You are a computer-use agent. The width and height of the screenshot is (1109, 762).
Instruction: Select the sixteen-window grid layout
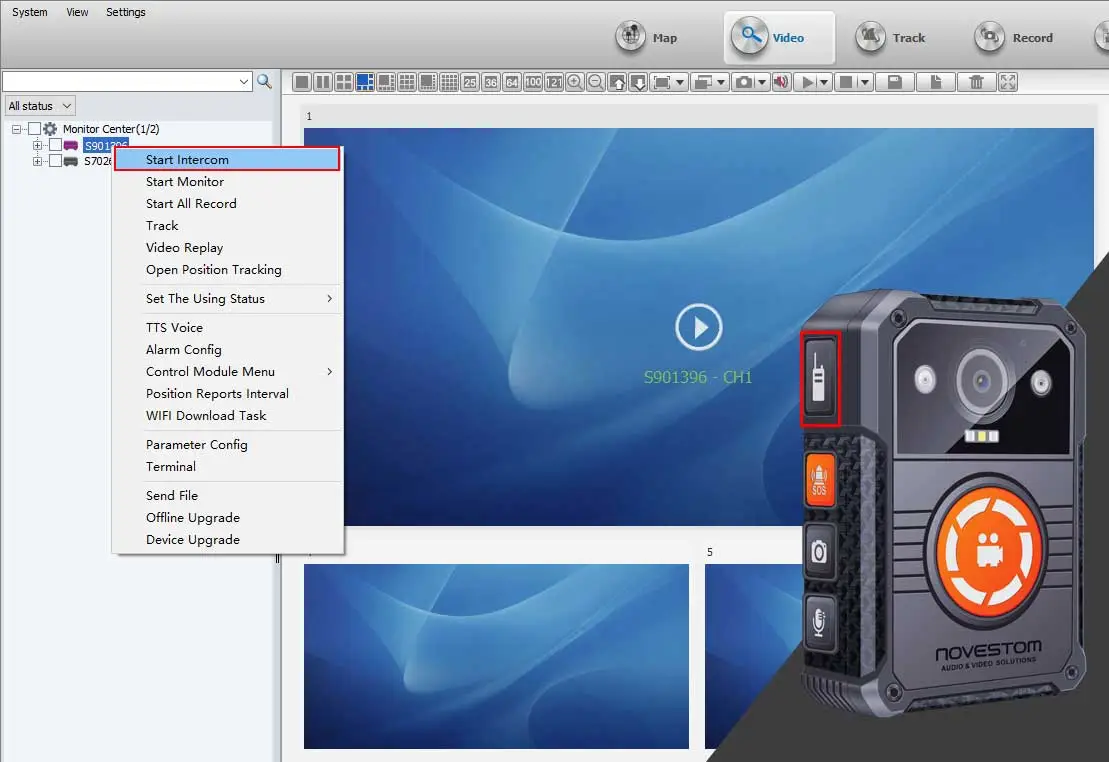449,82
